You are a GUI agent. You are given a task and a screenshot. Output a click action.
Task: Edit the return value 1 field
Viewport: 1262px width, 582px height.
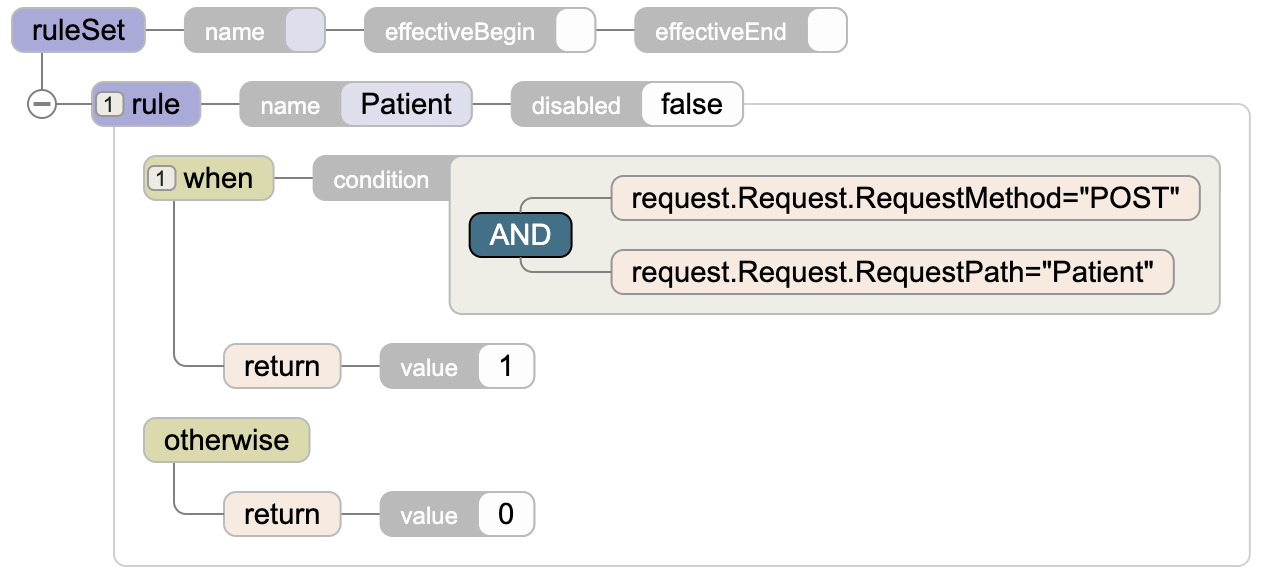[506, 366]
